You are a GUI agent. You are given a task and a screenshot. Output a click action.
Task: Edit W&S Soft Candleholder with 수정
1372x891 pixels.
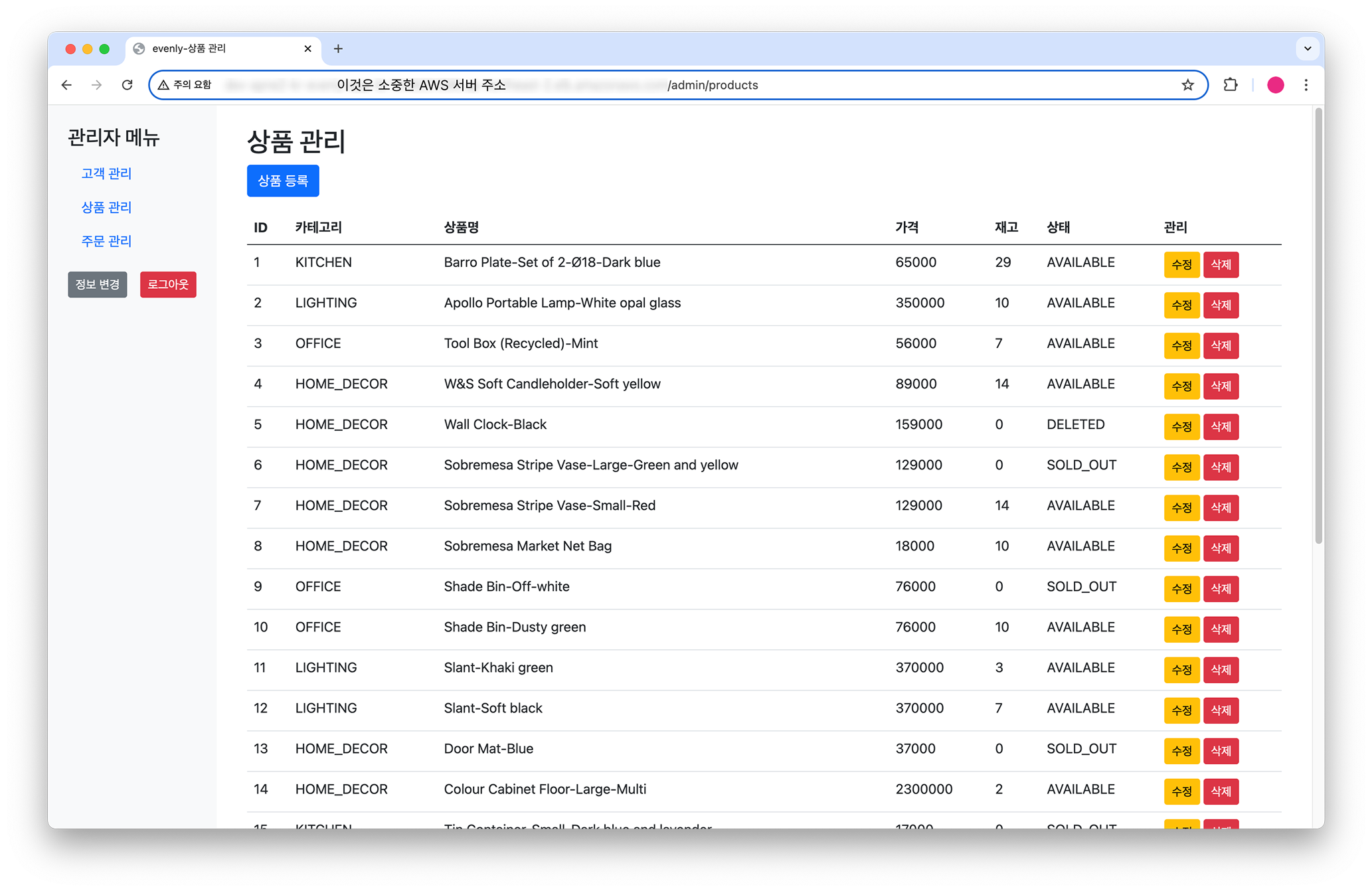click(x=1181, y=386)
